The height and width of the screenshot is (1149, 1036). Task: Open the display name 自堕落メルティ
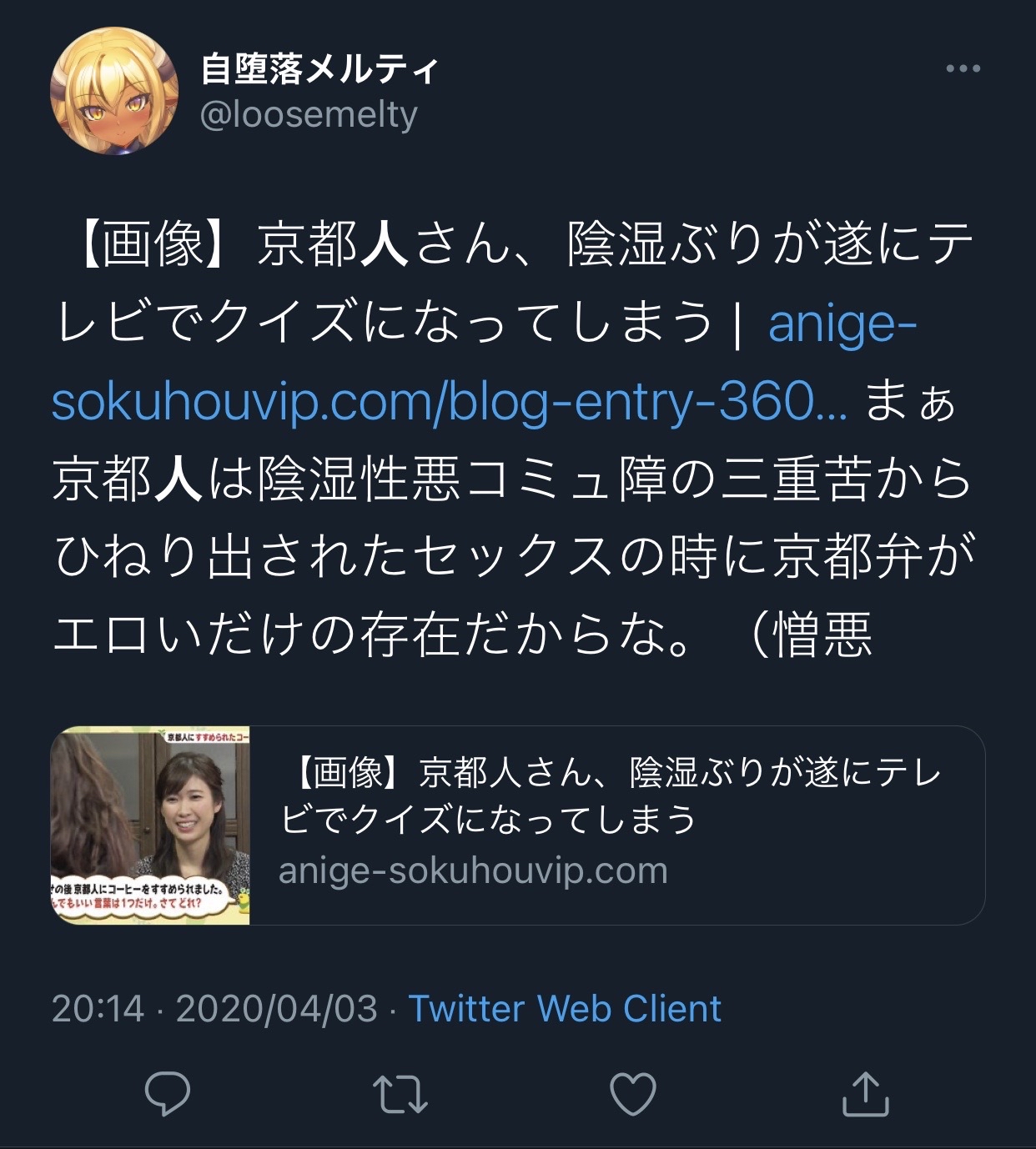tap(319, 69)
